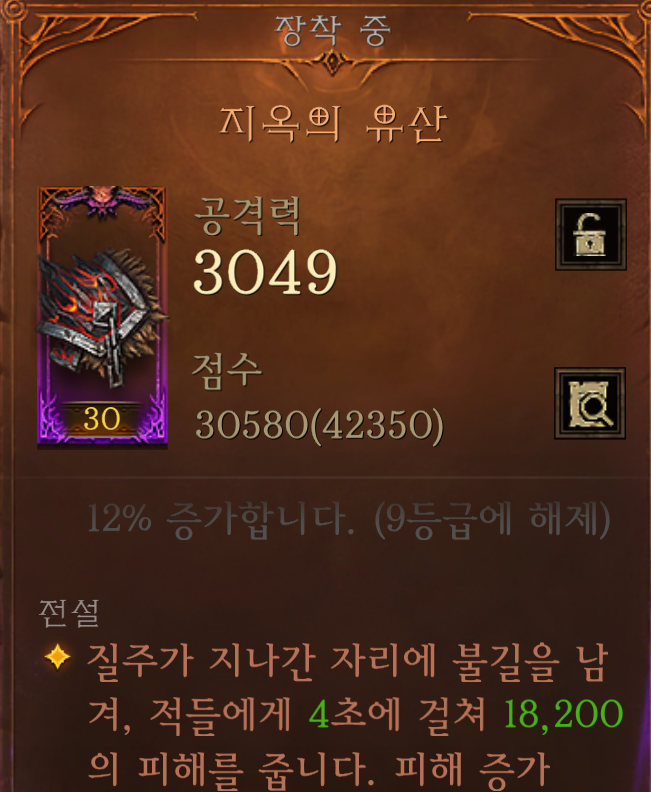Click the attack value 3049
Viewport: 651px width, 792px height.
click(x=265, y=272)
